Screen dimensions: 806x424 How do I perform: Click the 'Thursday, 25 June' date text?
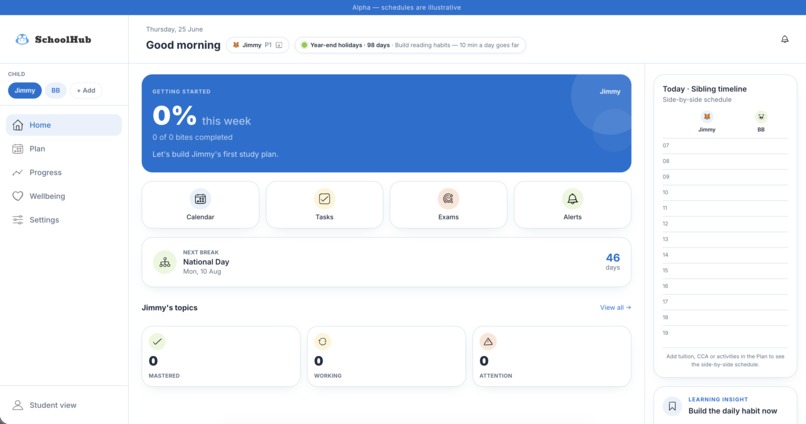[174, 29]
